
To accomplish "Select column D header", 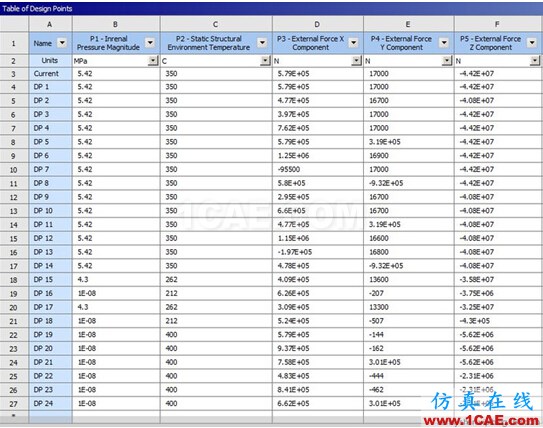I will click(x=317, y=24).
